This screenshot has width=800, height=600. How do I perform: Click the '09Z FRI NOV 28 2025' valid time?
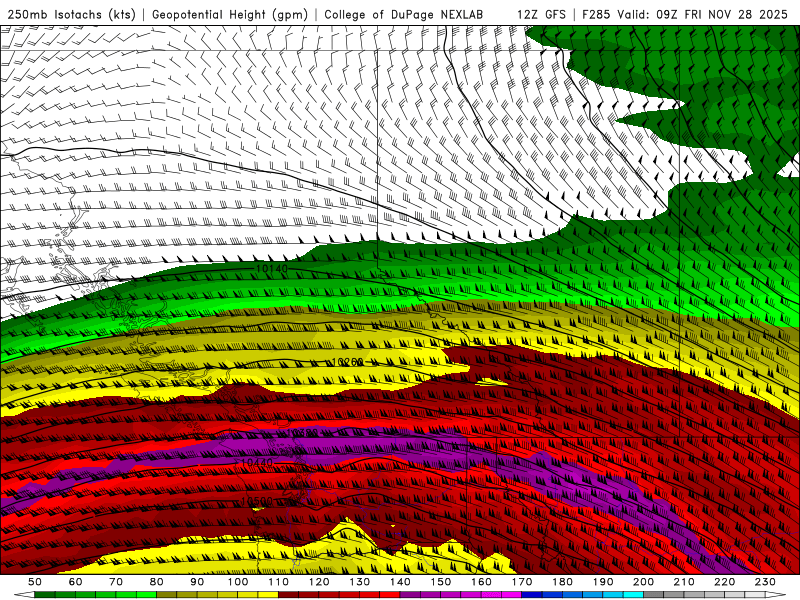(722, 14)
